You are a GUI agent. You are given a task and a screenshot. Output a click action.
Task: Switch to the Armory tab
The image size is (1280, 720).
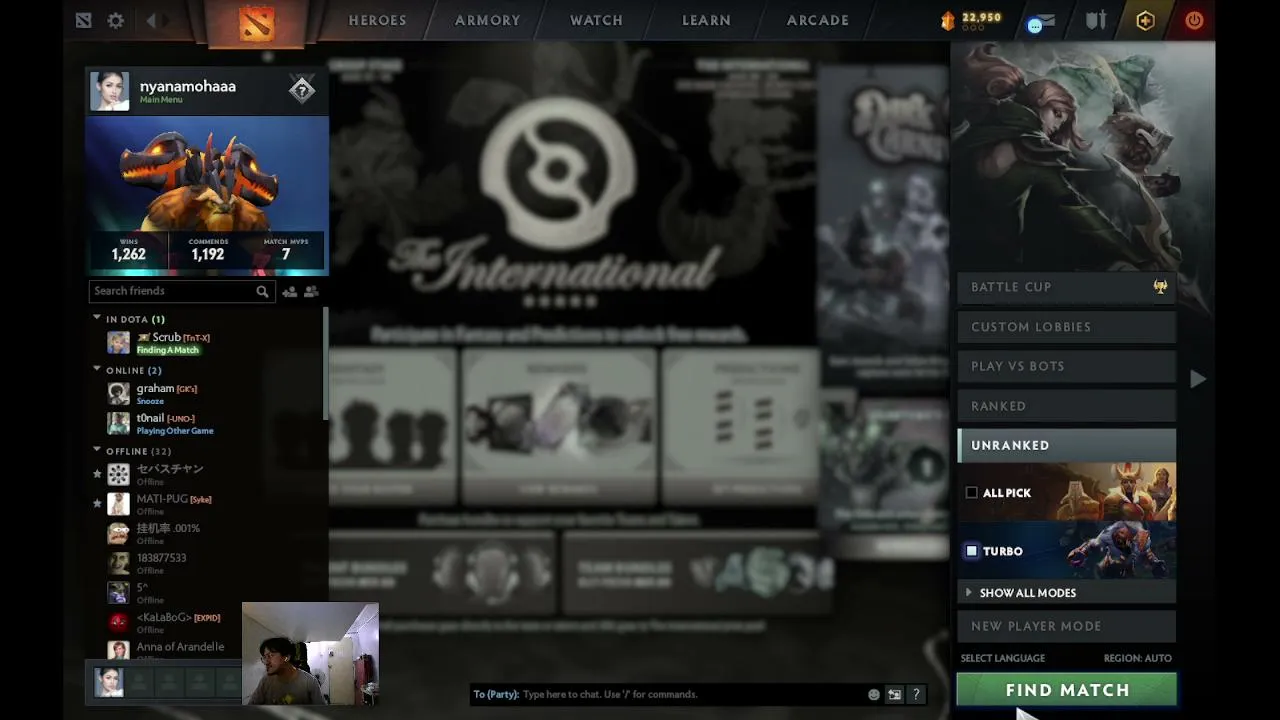pyautogui.click(x=487, y=20)
